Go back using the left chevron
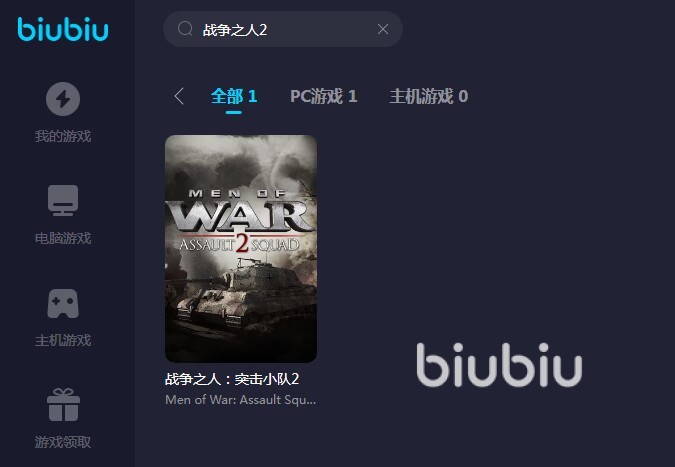 click(x=180, y=96)
